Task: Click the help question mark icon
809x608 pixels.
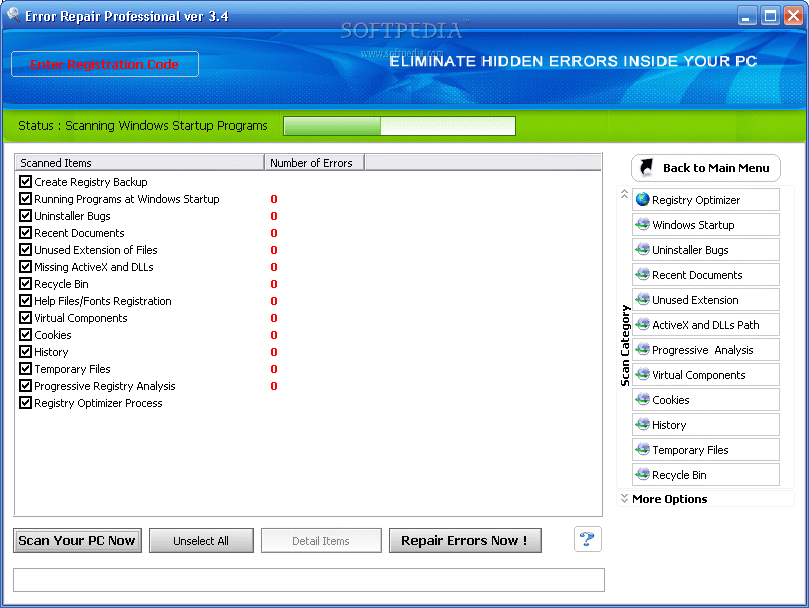Action: (x=587, y=539)
